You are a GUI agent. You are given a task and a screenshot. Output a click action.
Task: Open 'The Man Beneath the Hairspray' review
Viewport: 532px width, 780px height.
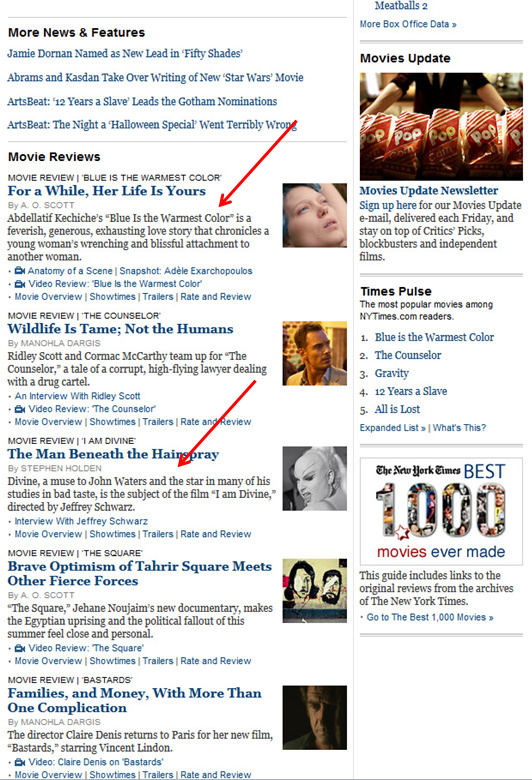113,454
